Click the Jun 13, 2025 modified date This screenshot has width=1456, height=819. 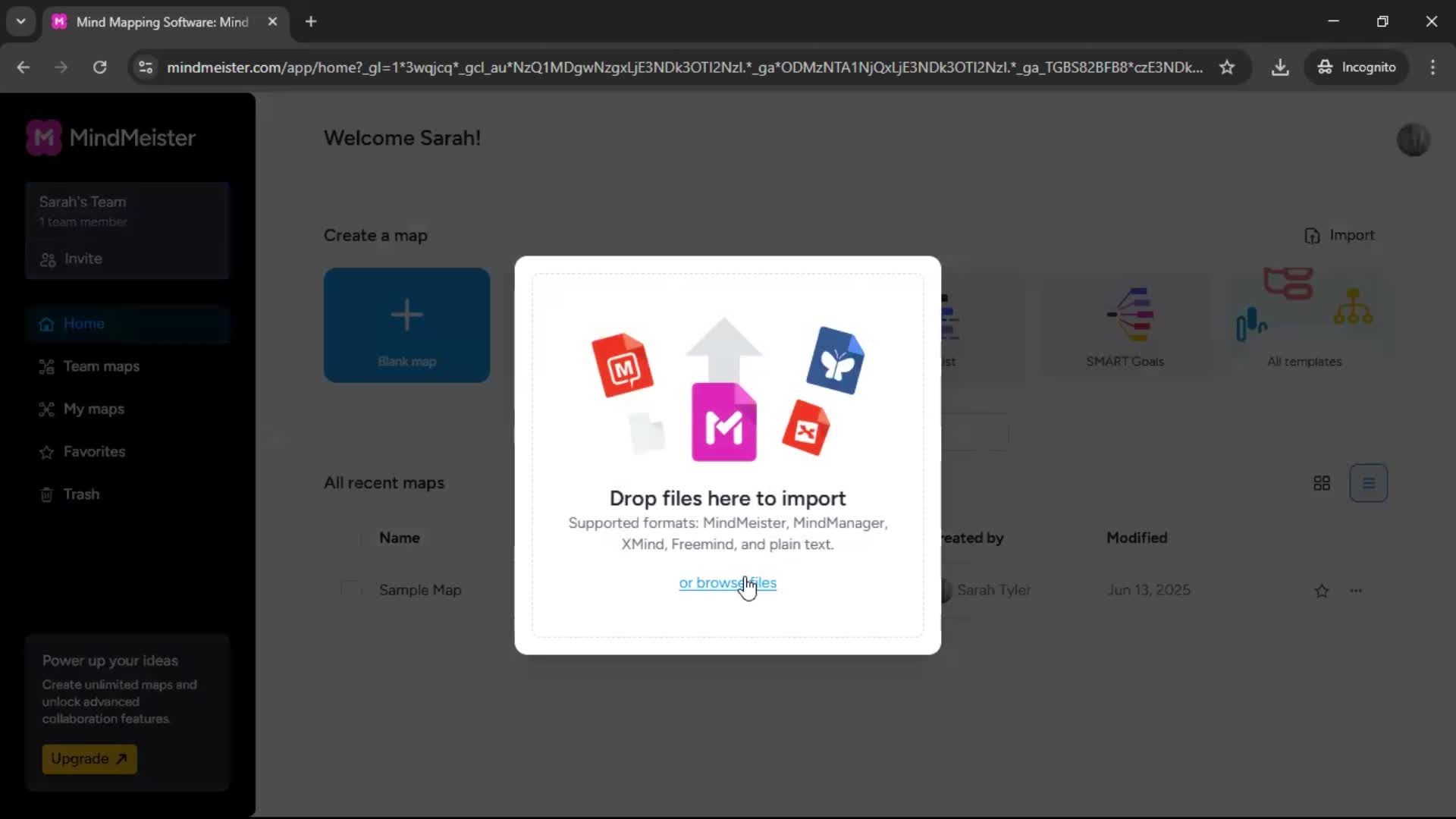tap(1148, 590)
